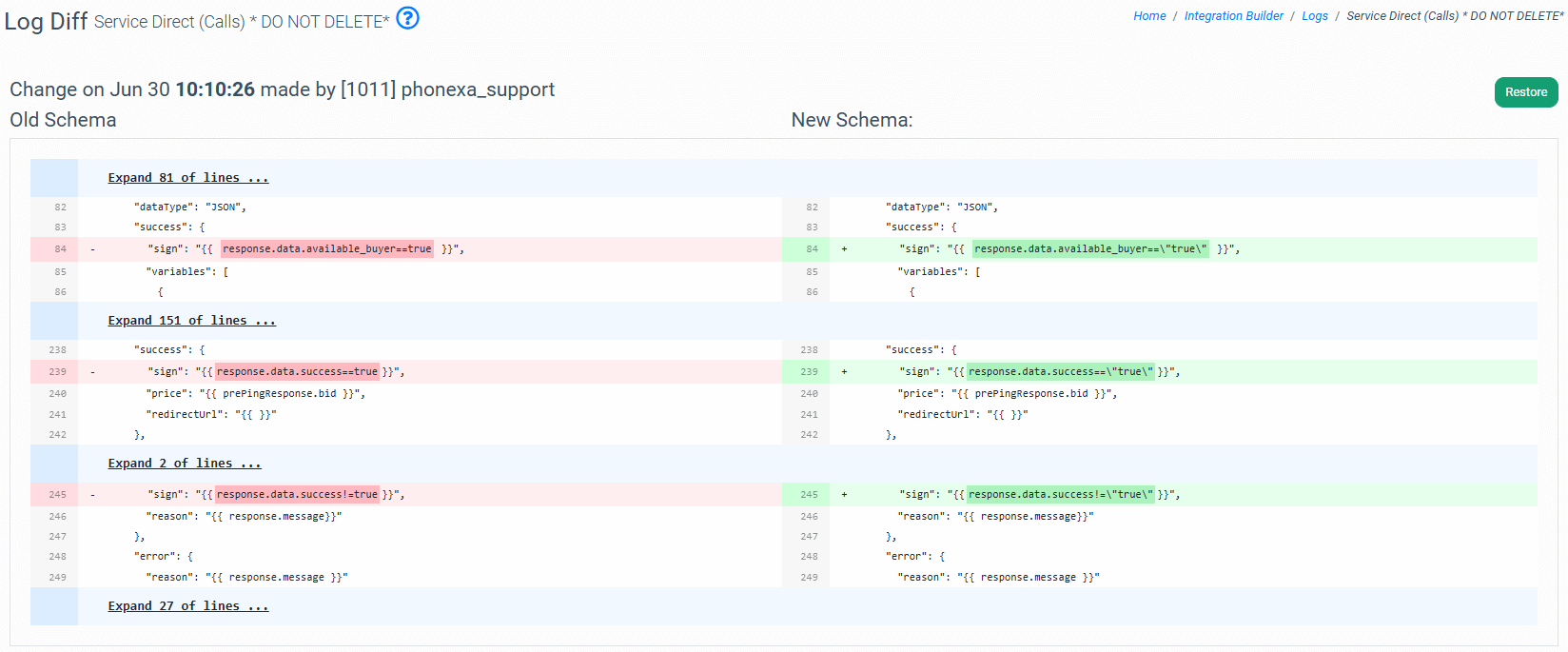Screen dimensions: 1568x652
Task: Expand 2 of lines section
Action: [x=185, y=464]
